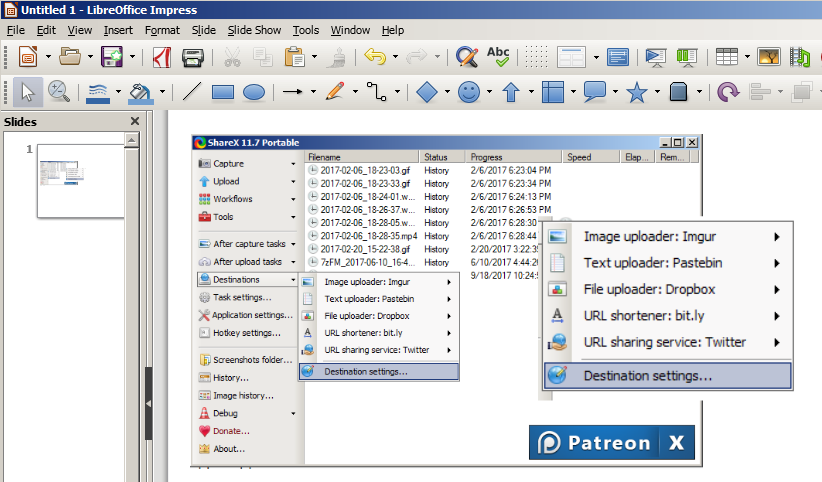Viewport: 822px width, 482px height.
Task: Pick the Line drawing tool
Action: (191, 92)
